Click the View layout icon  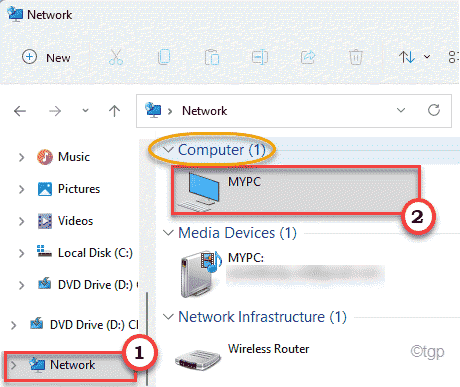[454, 57]
